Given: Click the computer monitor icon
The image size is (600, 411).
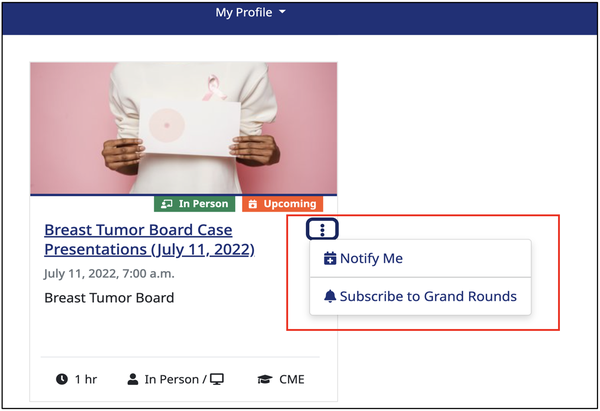Looking at the screenshot, I should click(x=217, y=379).
